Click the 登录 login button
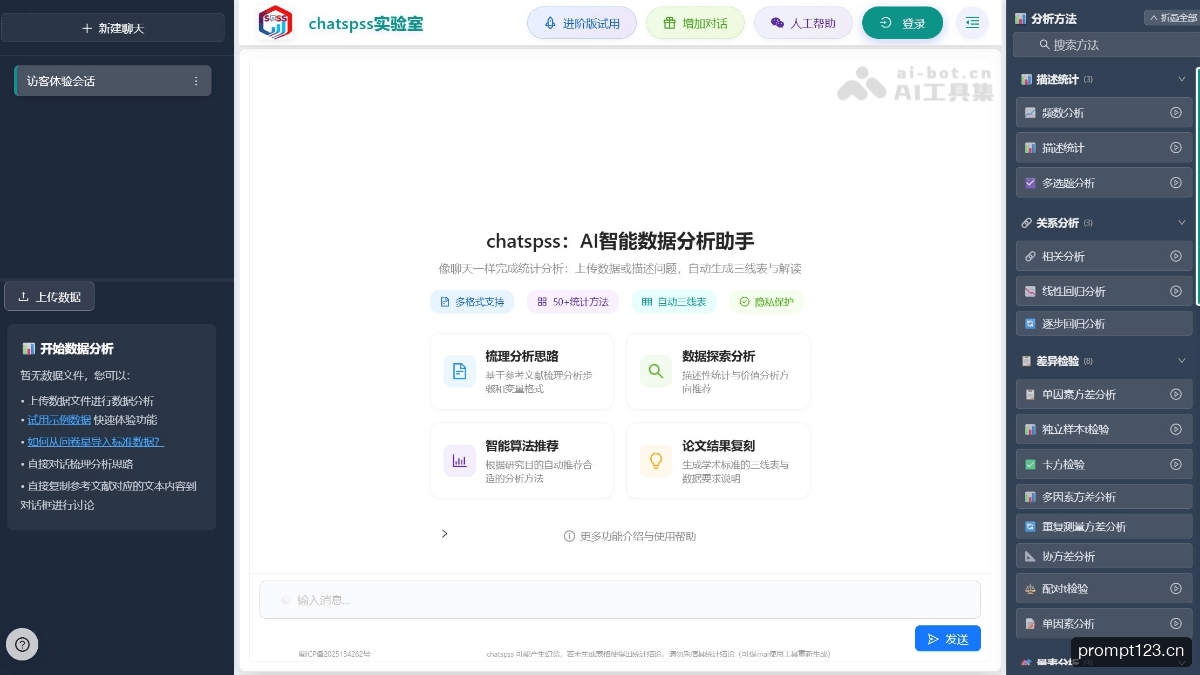1200x675 pixels. coord(902,23)
